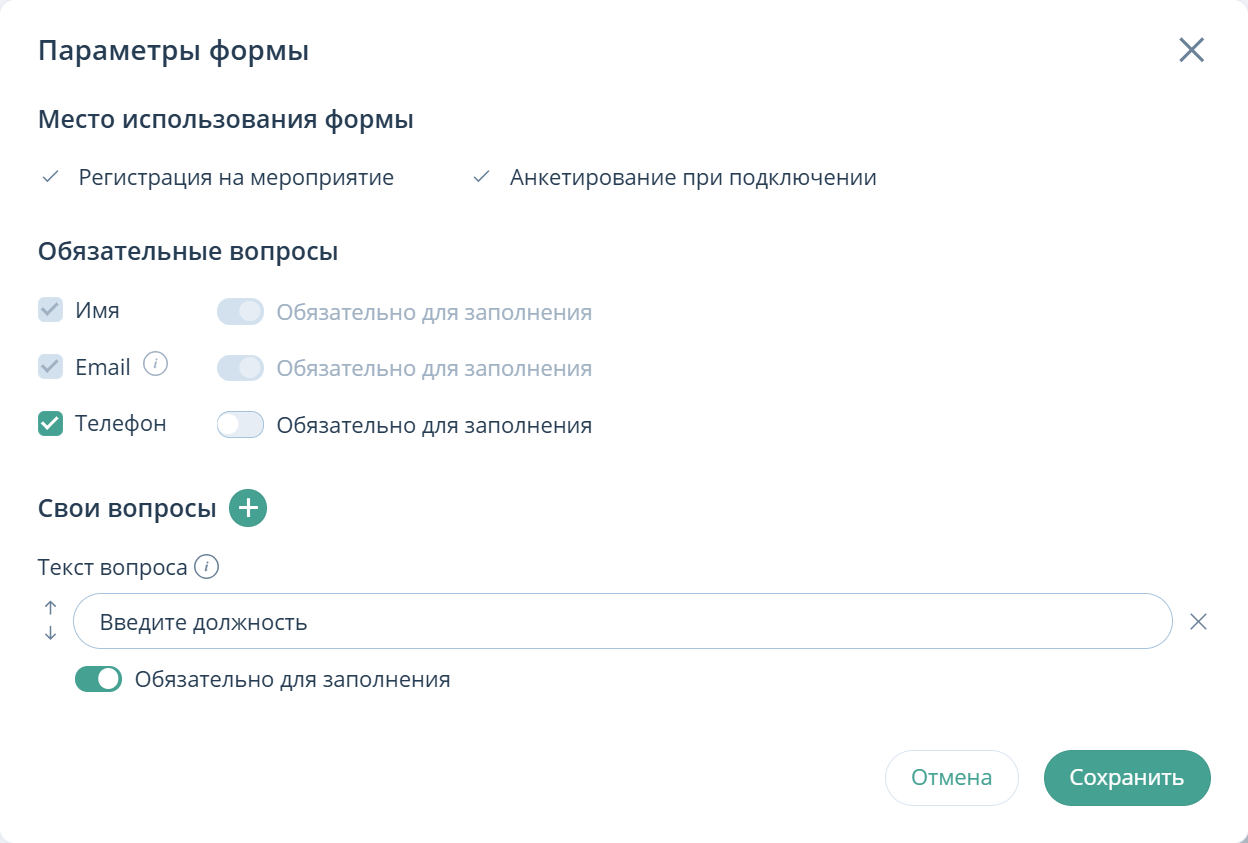The width and height of the screenshot is (1248, 843).
Task: Click the Введите должность input field
Action: [x=620, y=621]
